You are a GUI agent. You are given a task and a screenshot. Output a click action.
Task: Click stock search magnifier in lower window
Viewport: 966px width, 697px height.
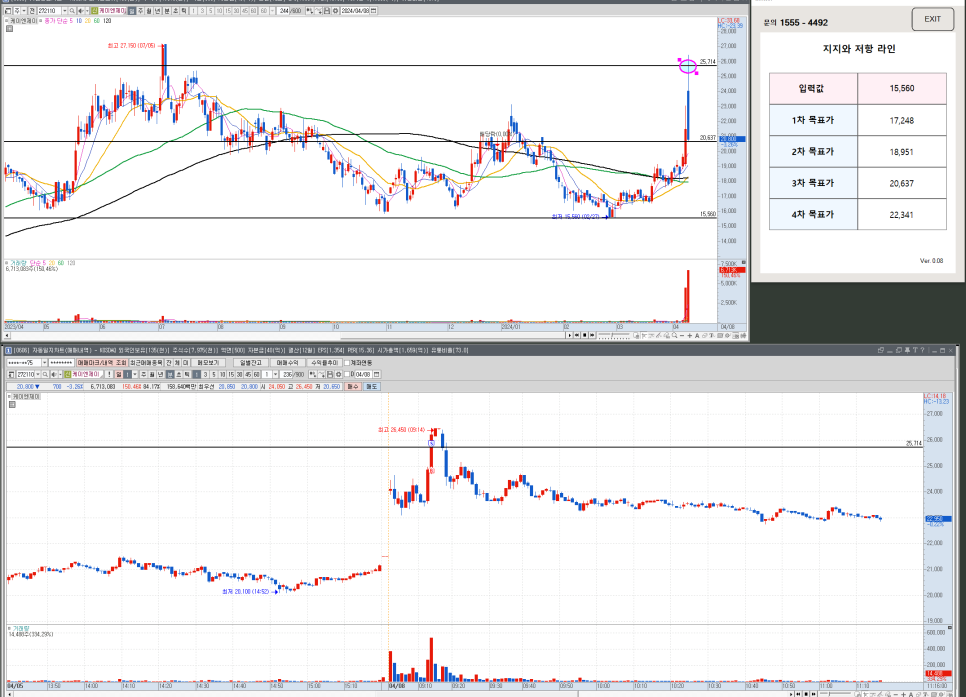pyautogui.click(x=45, y=375)
